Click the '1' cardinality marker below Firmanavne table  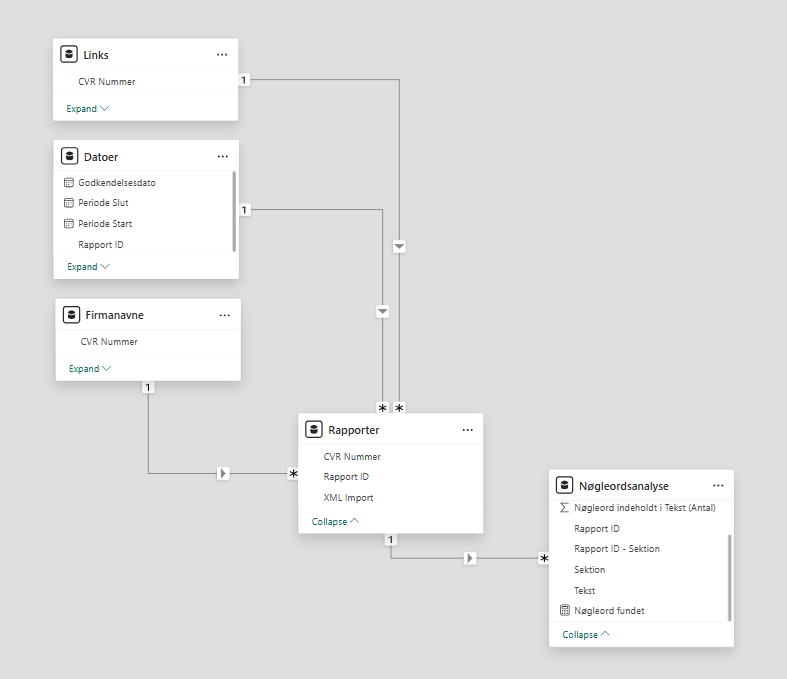click(x=148, y=387)
